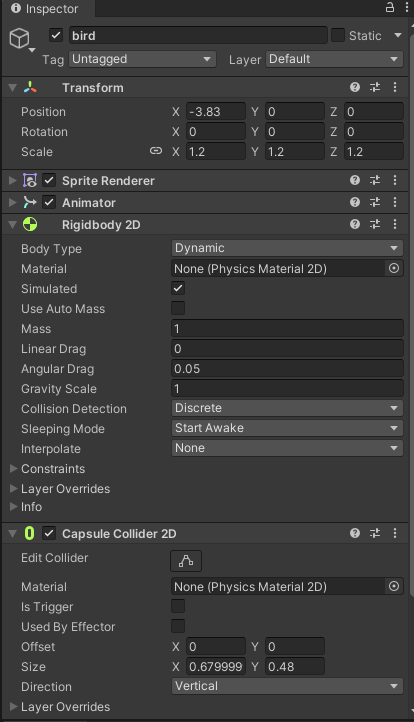This screenshot has width=414, height=722.
Task: Open the Collision Detection dropdown
Action: click(287, 408)
